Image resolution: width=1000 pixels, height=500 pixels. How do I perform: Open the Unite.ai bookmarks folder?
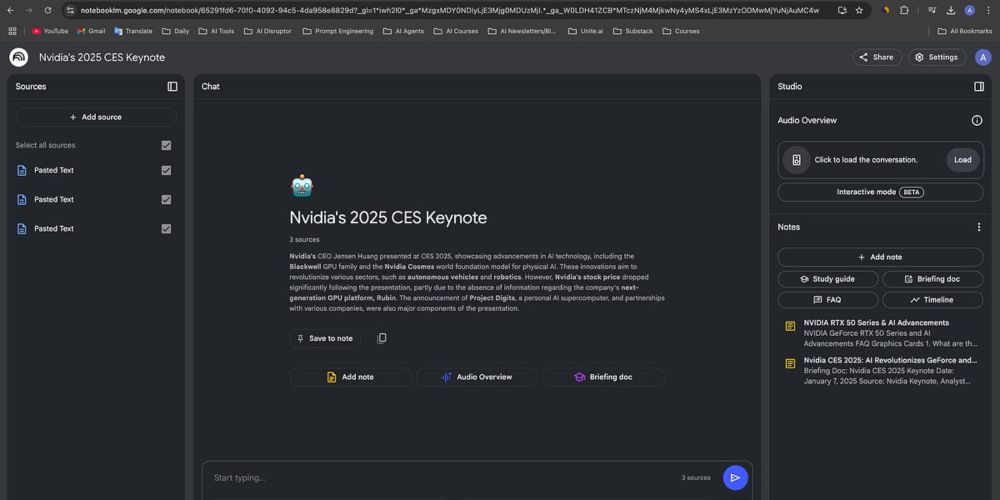[x=585, y=31]
